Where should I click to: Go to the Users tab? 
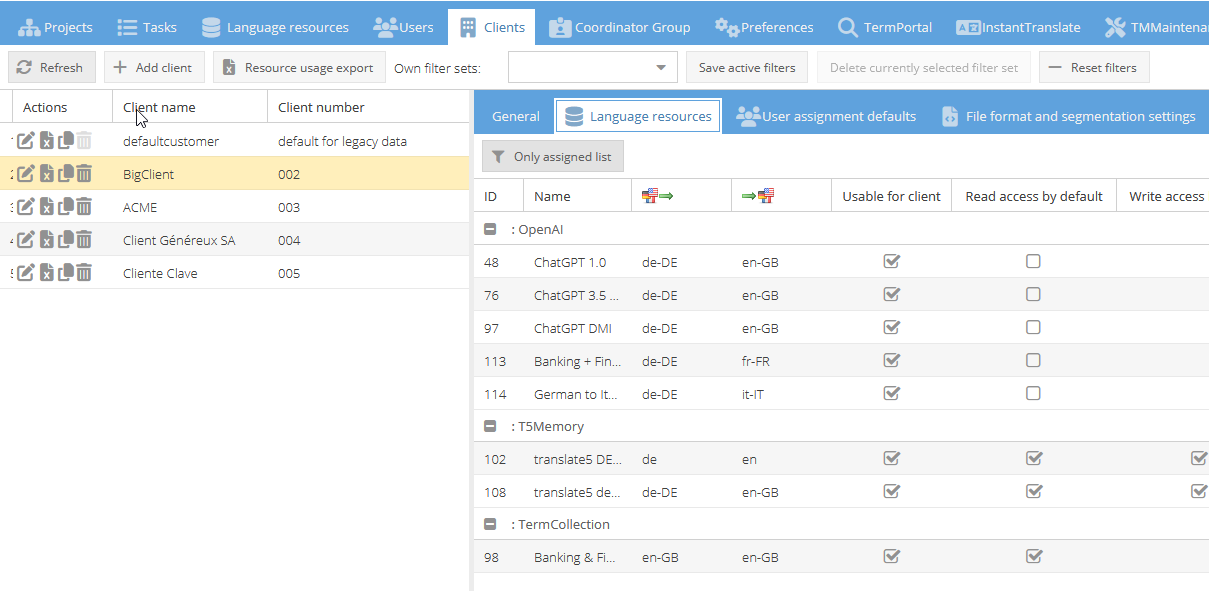coord(404,27)
